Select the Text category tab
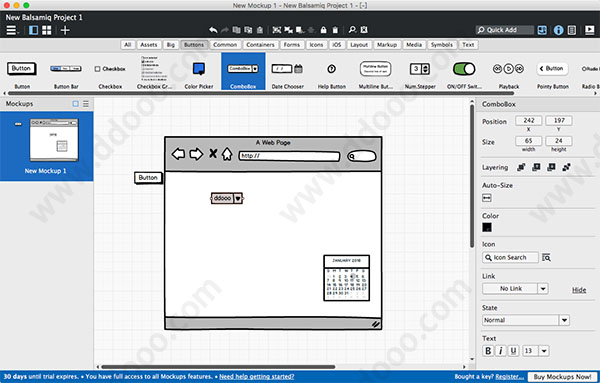The width and height of the screenshot is (600, 383). coord(468,45)
